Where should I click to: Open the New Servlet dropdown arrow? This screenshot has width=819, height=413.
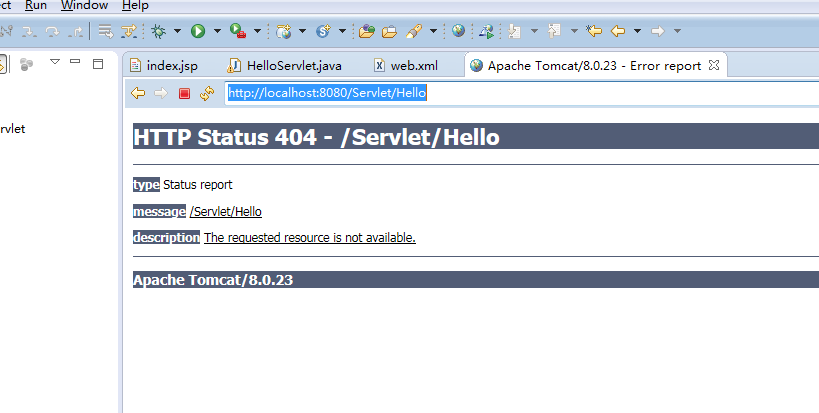(343, 31)
